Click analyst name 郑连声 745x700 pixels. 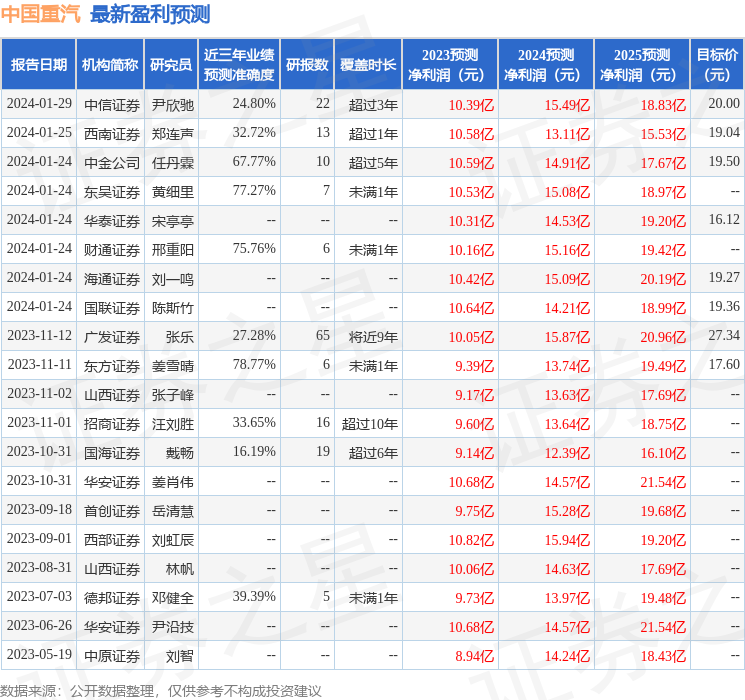coord(172,134)
